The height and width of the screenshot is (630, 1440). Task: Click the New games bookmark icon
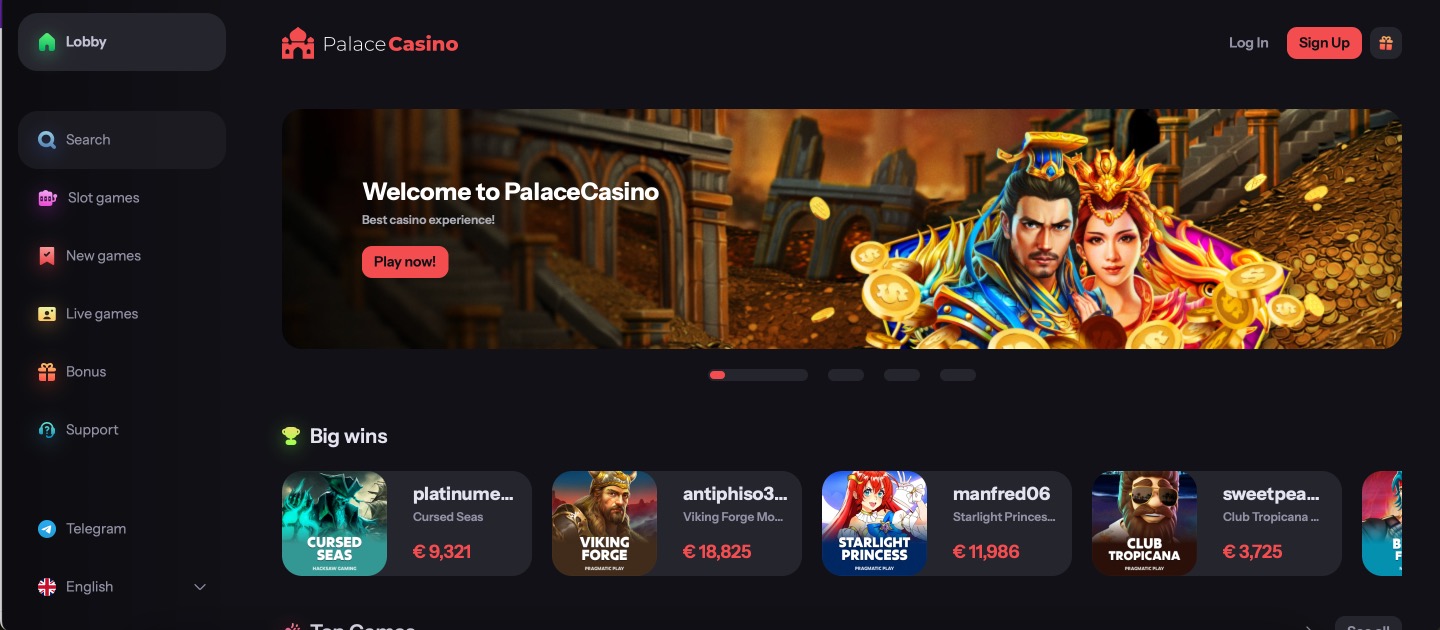coord(47,256)
